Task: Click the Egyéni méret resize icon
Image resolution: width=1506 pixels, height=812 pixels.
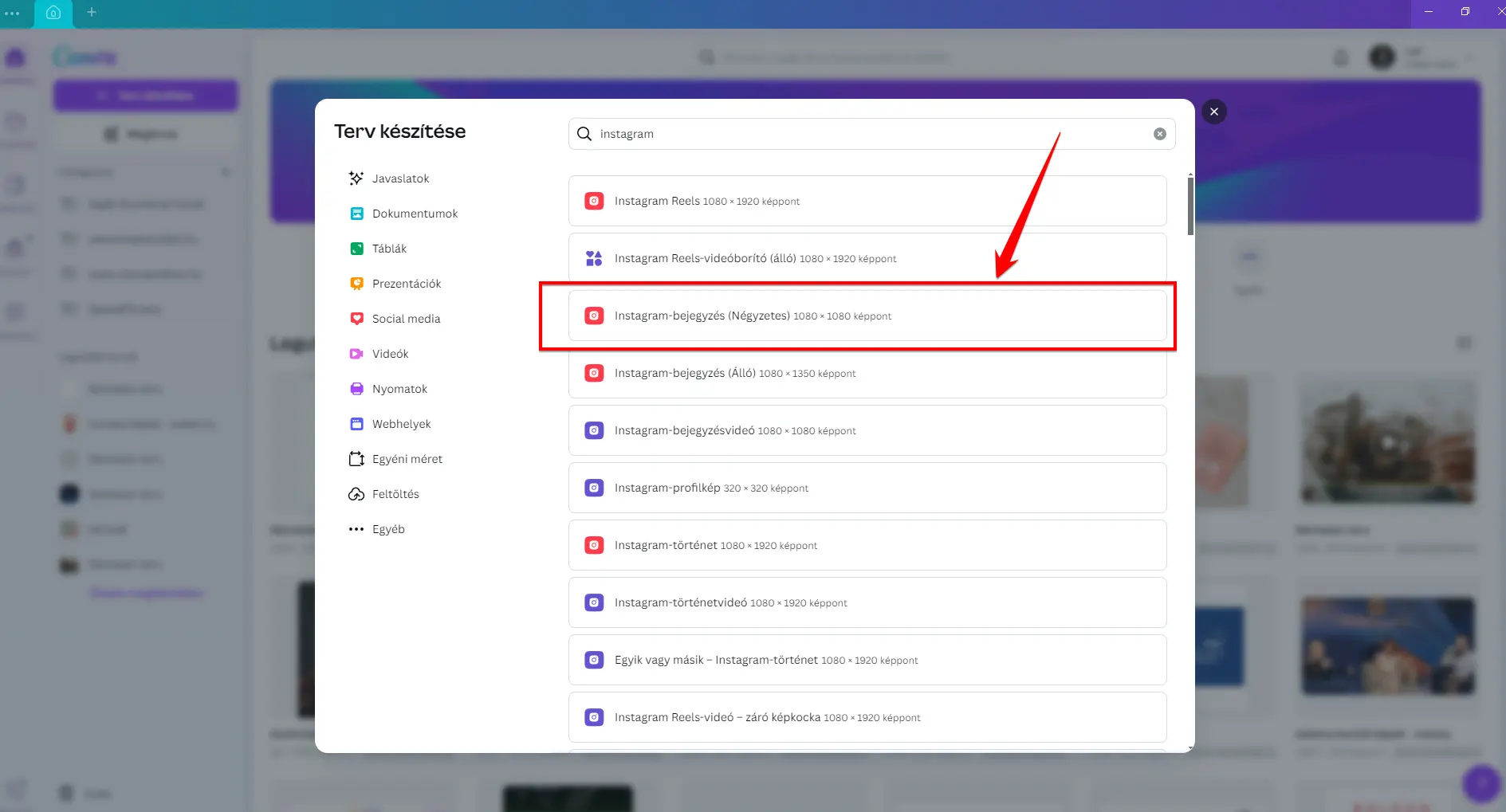Action: click(356, 459)
